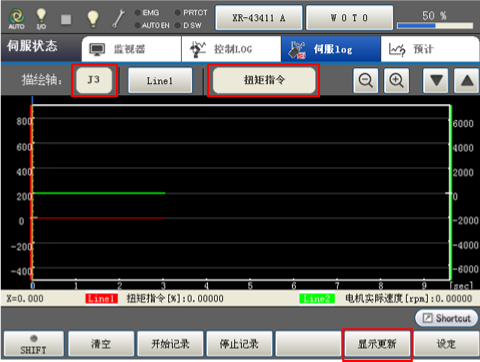This screenshot has width=480, height=362.
Task: Click the monitor screen icon on 监视器 tab
Action: tap(97, 49)
